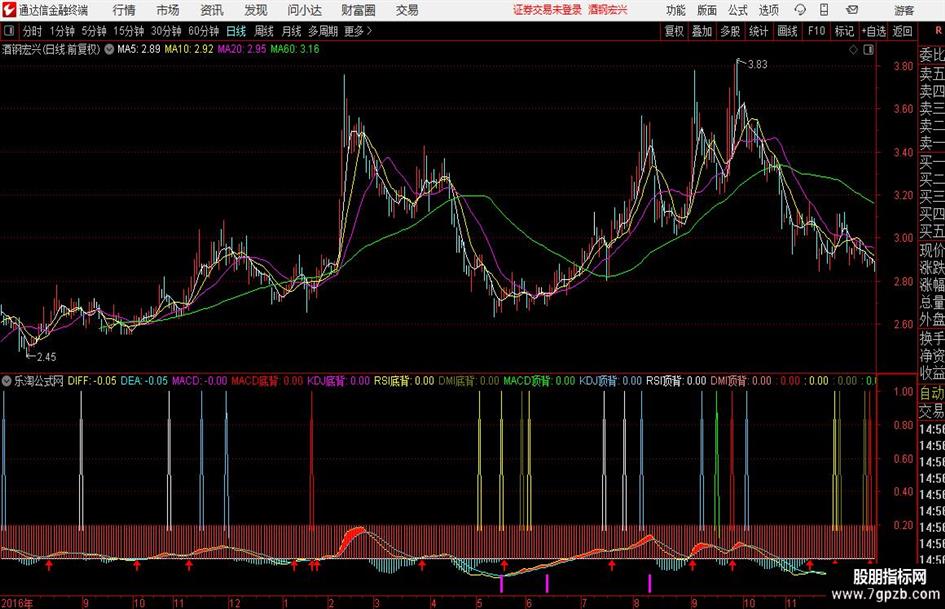Click the 多股 multi-stock button
This screenshot has width=945, height=609.
point(729,31)
